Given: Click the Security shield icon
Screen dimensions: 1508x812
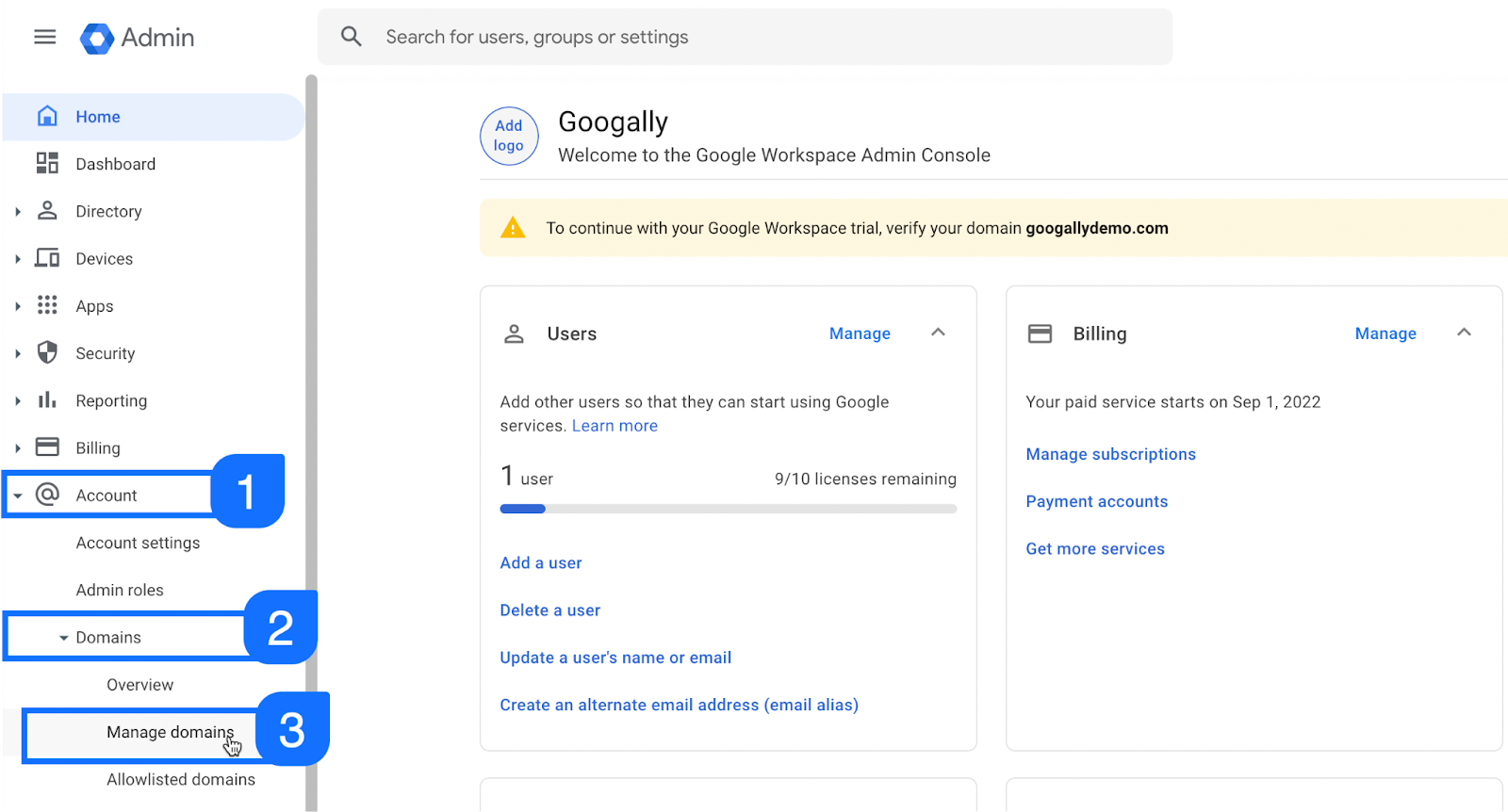Looking at the screenshot, I should point(47,352).
